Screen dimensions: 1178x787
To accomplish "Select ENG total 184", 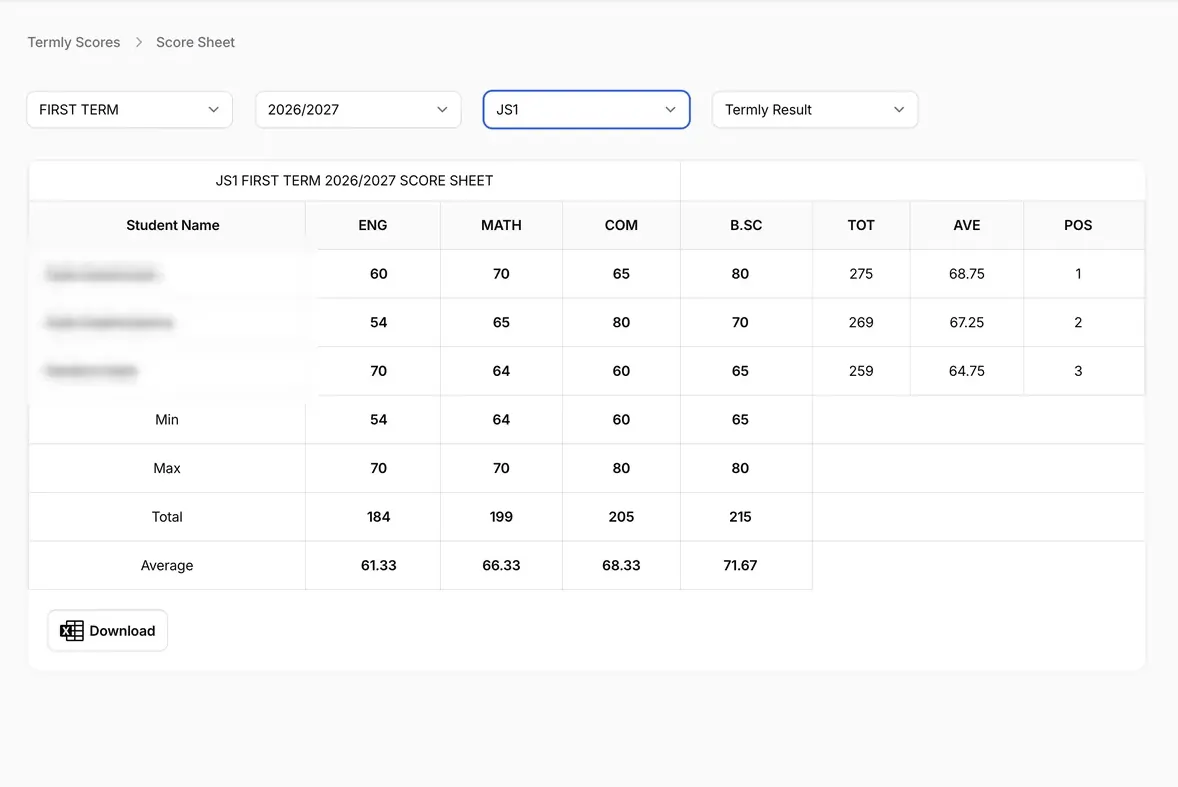I will pos(379,517).
